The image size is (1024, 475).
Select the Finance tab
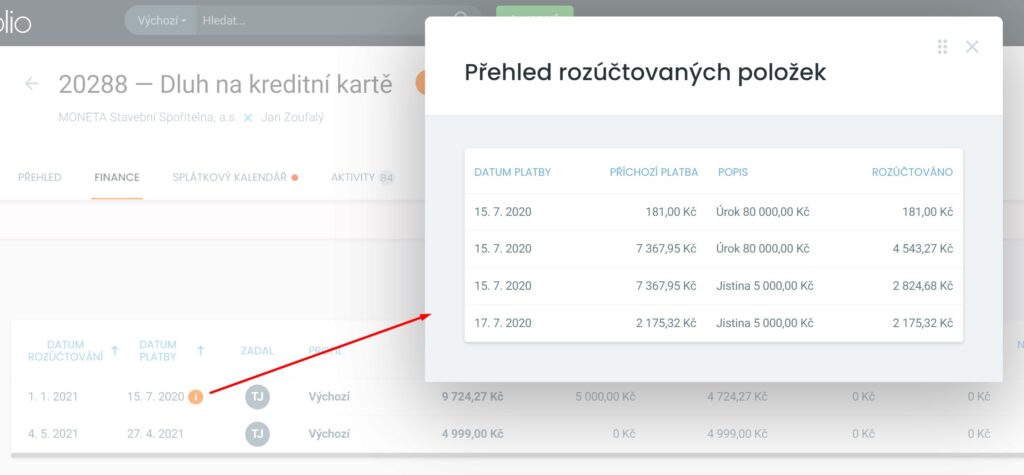click(x=116, y=178)
